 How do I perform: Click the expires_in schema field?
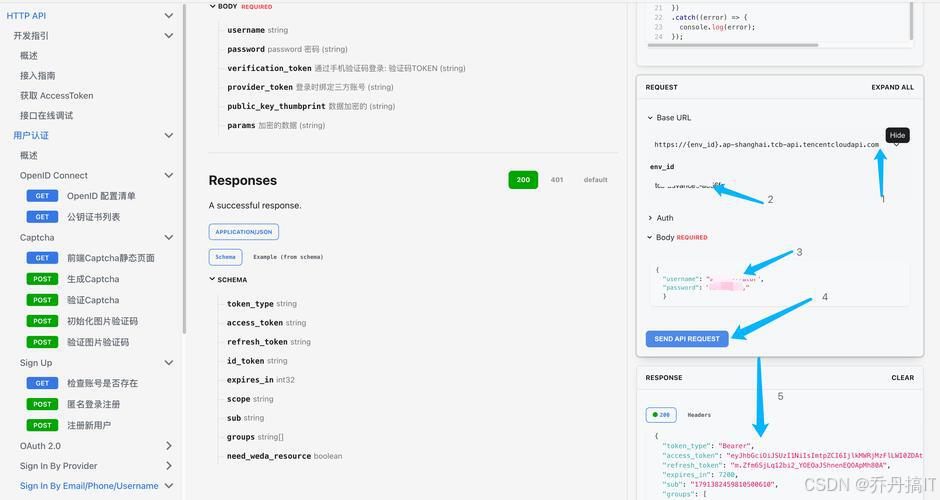pos(250,380)
